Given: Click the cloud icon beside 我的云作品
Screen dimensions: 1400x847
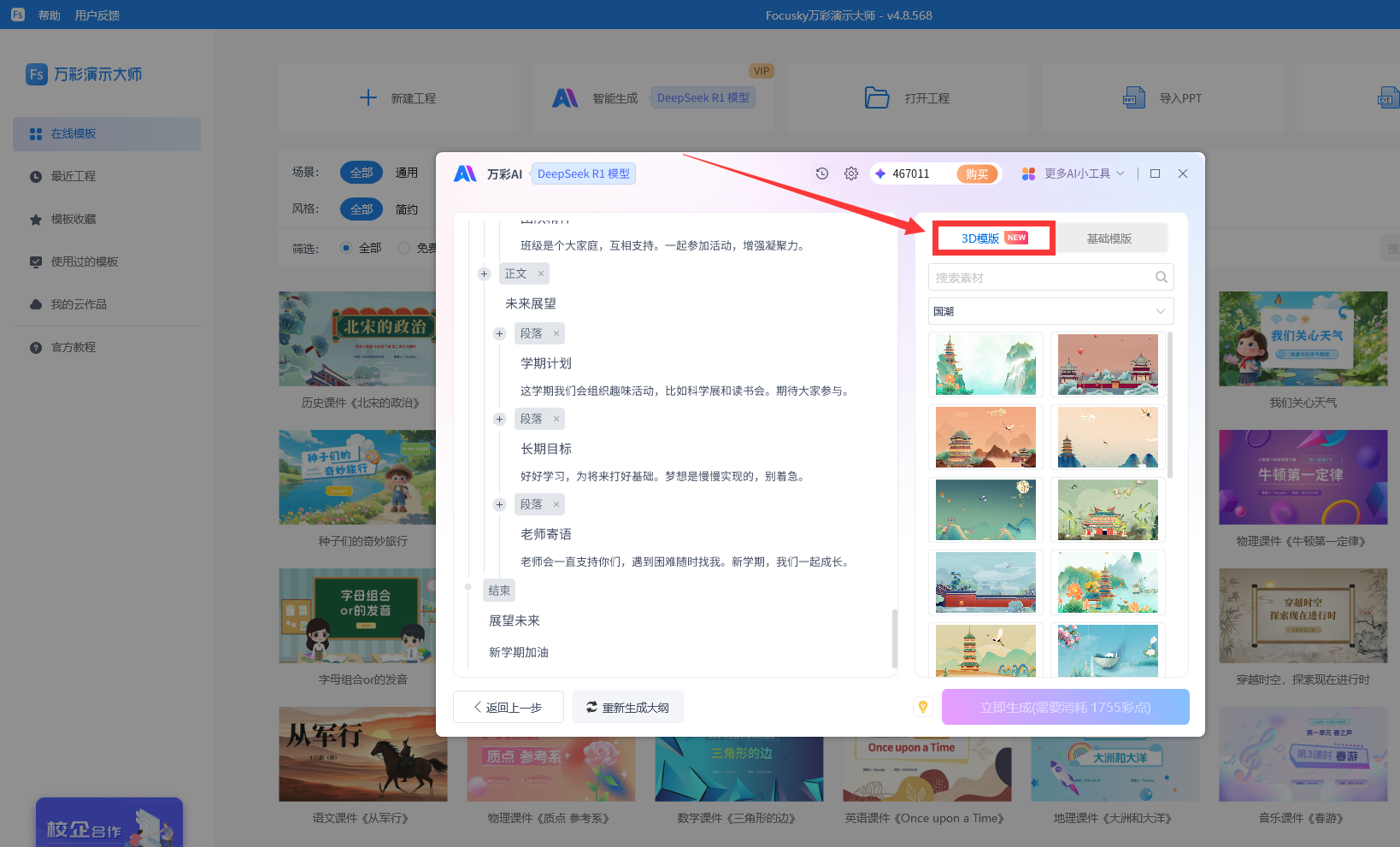Looking at the screenshot, I should click(36, 304).
